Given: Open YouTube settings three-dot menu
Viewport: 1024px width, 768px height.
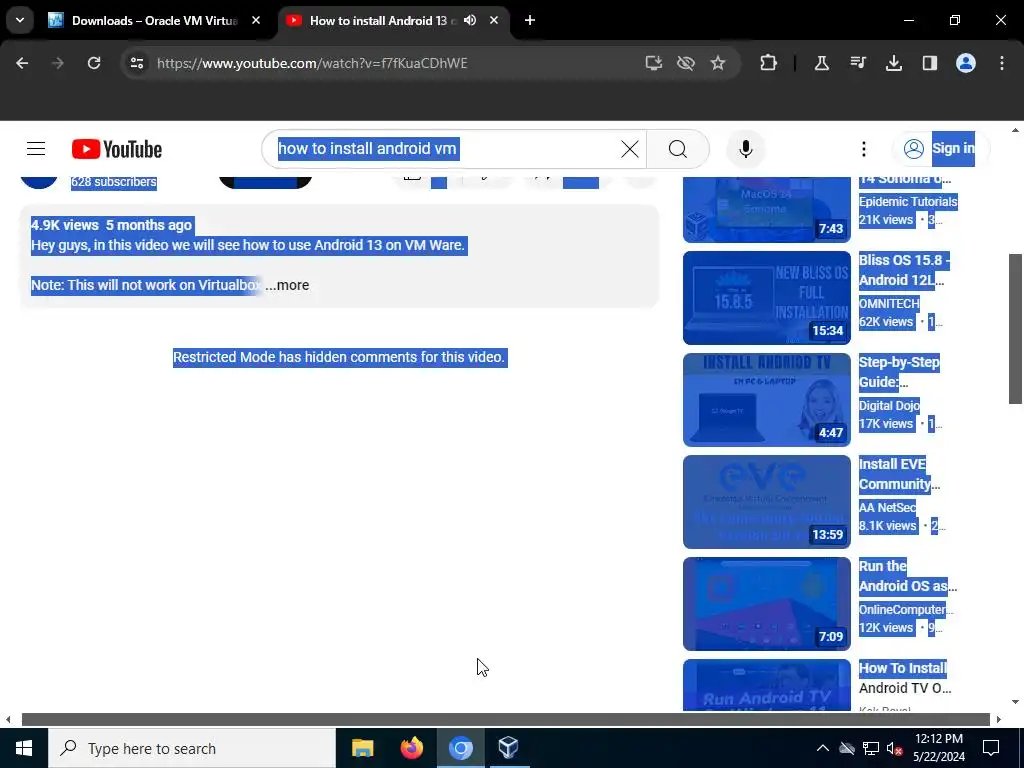Looking at the screenshot, I should (863, 149).
